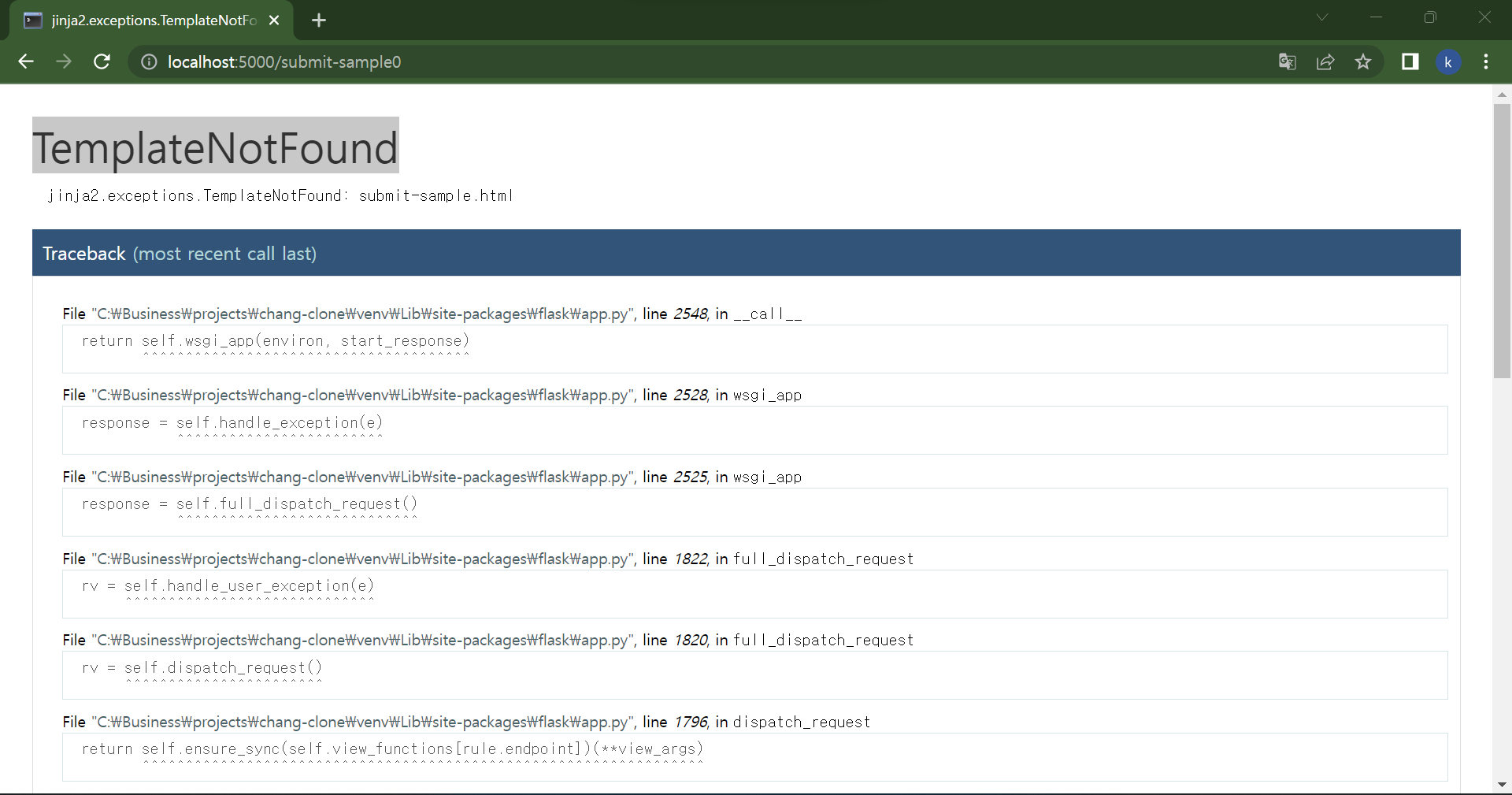Click the File line with line 1796 in dispatch_request
The width and height of the screenshot is (1512, 795).
tap(467, 722)
